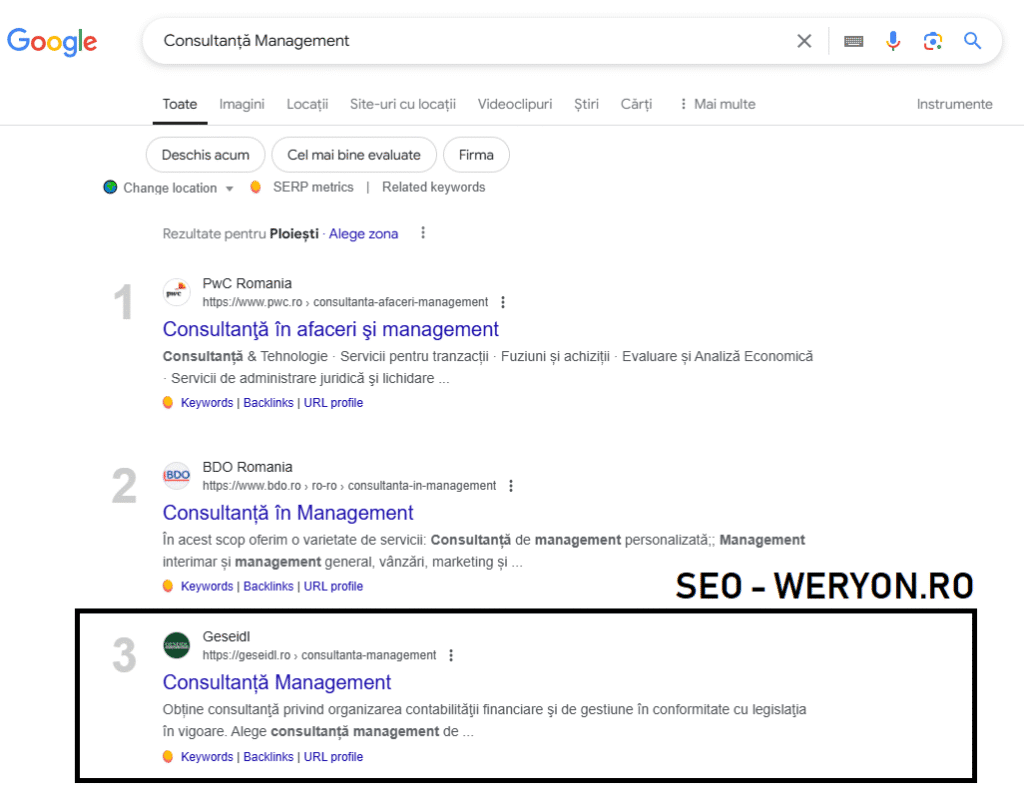
Task: Click the Alege zona link
Action: point(365,233)
